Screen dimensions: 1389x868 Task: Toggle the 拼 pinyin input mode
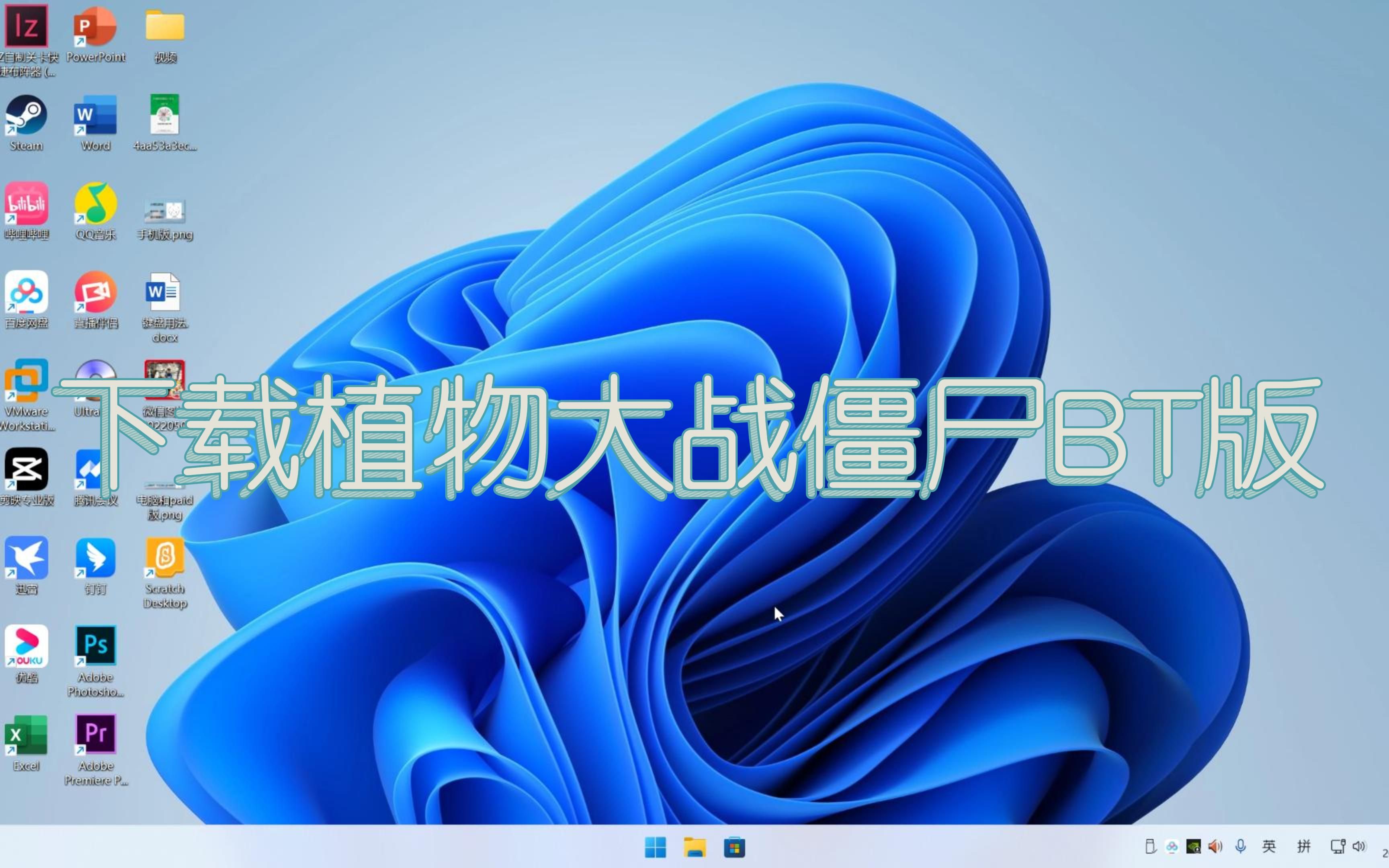(1304, 846)
